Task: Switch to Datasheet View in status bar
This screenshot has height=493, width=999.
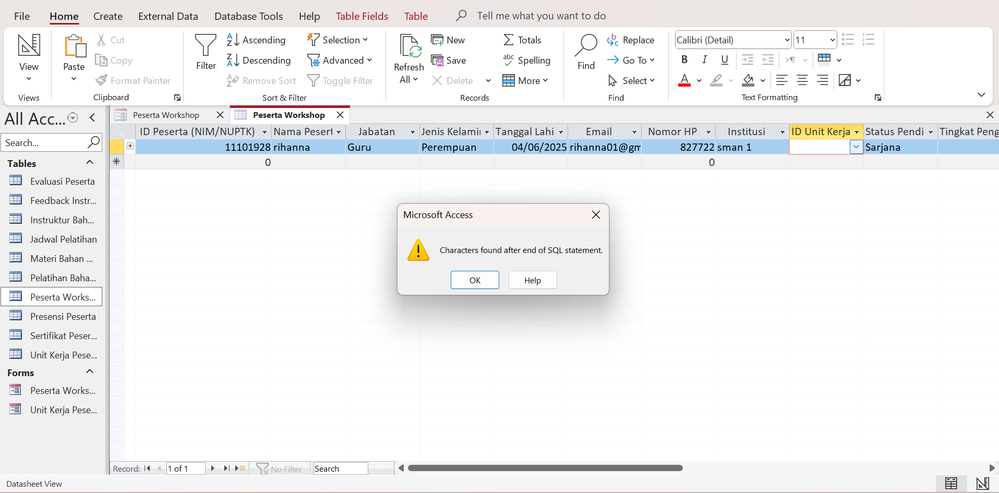Action: pyautogui.click(x=951, y=483)
